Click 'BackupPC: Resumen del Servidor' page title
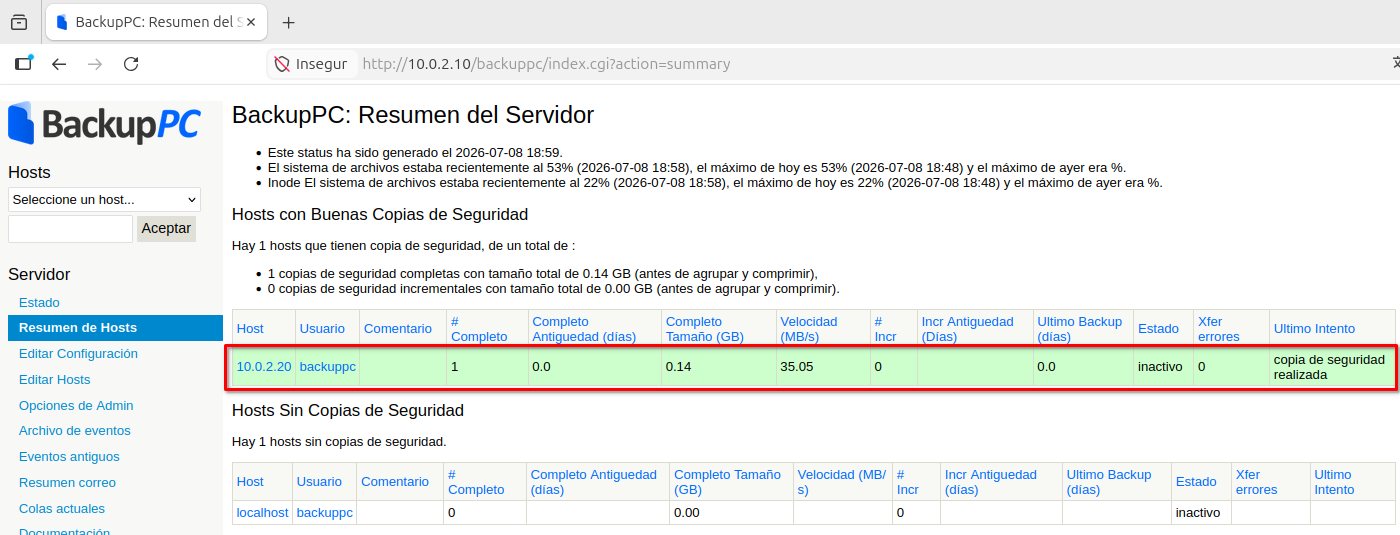1400x535 pixels. coord(413,115)
